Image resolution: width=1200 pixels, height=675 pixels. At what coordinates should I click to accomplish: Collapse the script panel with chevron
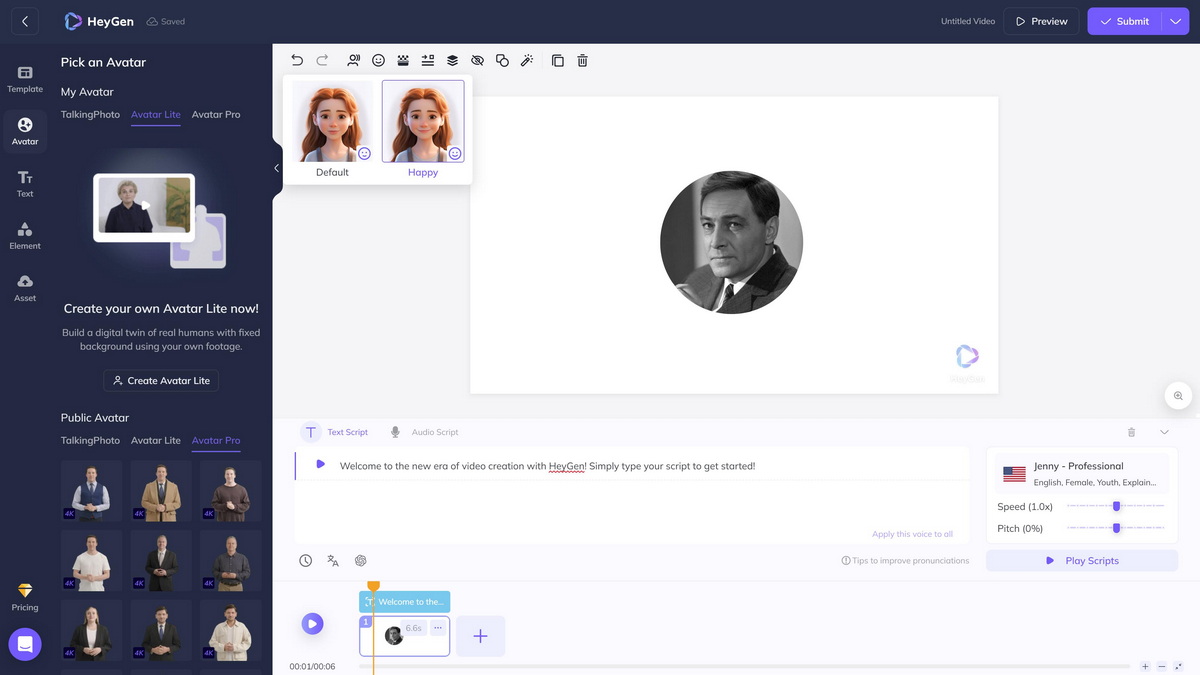click(1164, 432)
